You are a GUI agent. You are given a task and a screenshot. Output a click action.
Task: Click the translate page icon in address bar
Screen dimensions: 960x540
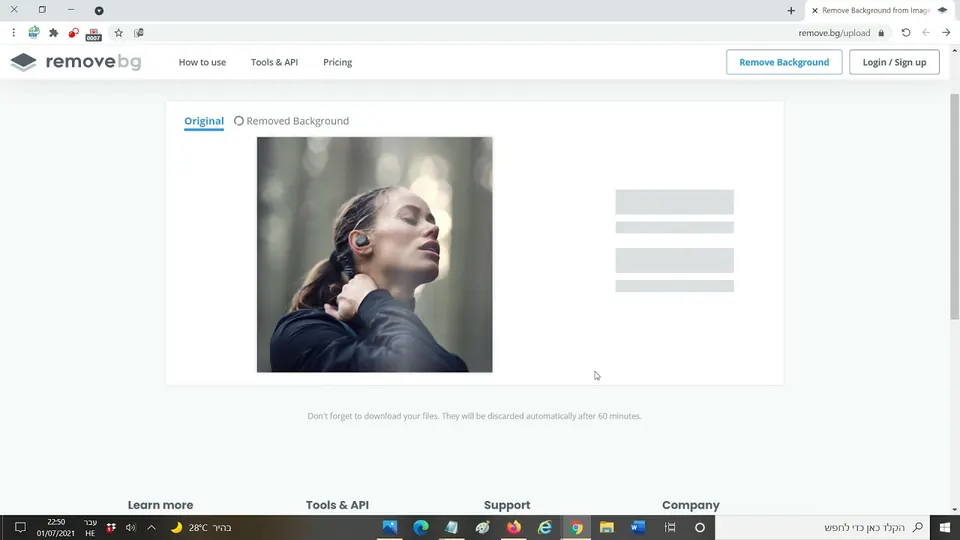point(139,33)
